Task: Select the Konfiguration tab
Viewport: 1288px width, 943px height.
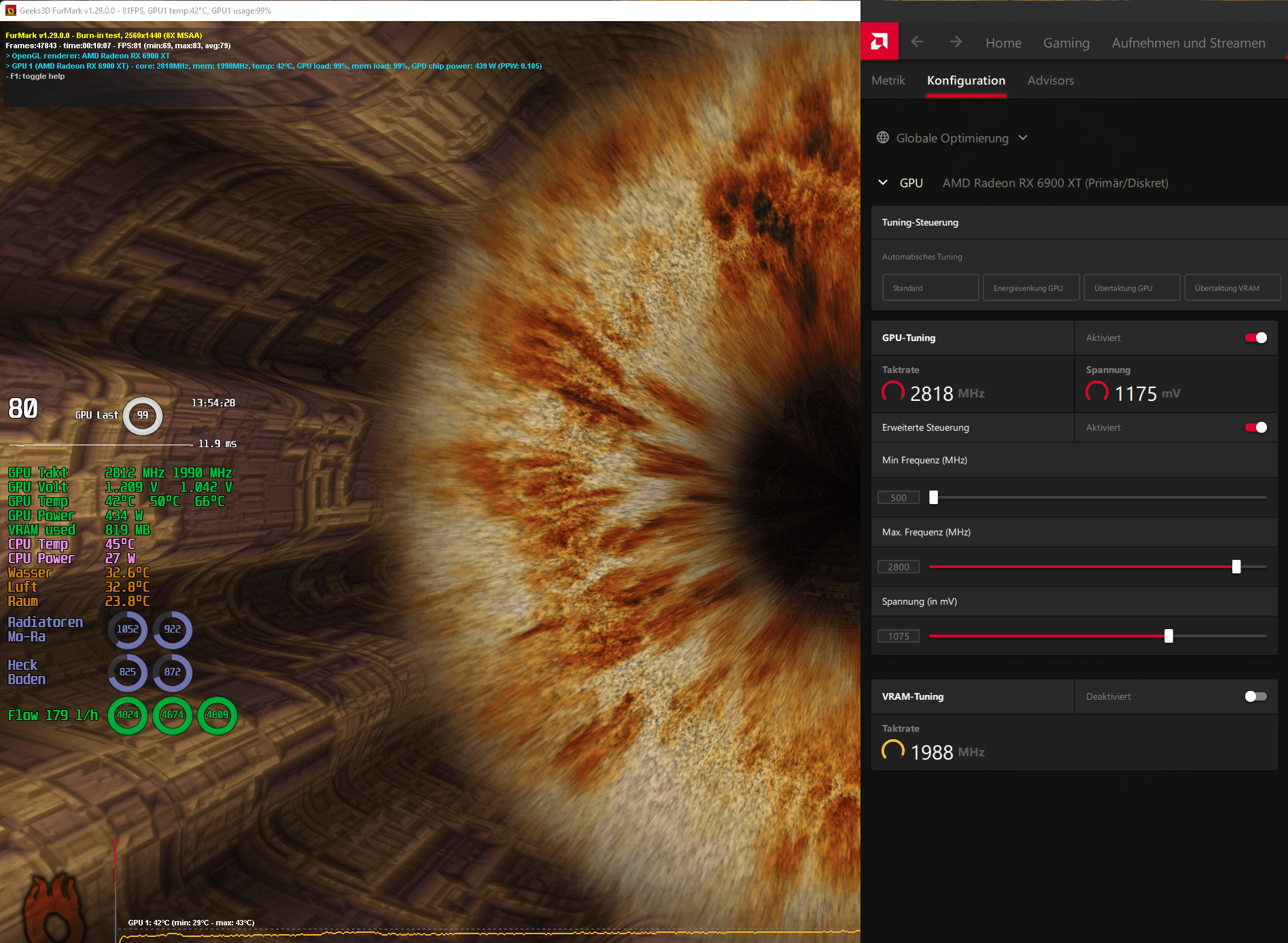Action: 966,80
